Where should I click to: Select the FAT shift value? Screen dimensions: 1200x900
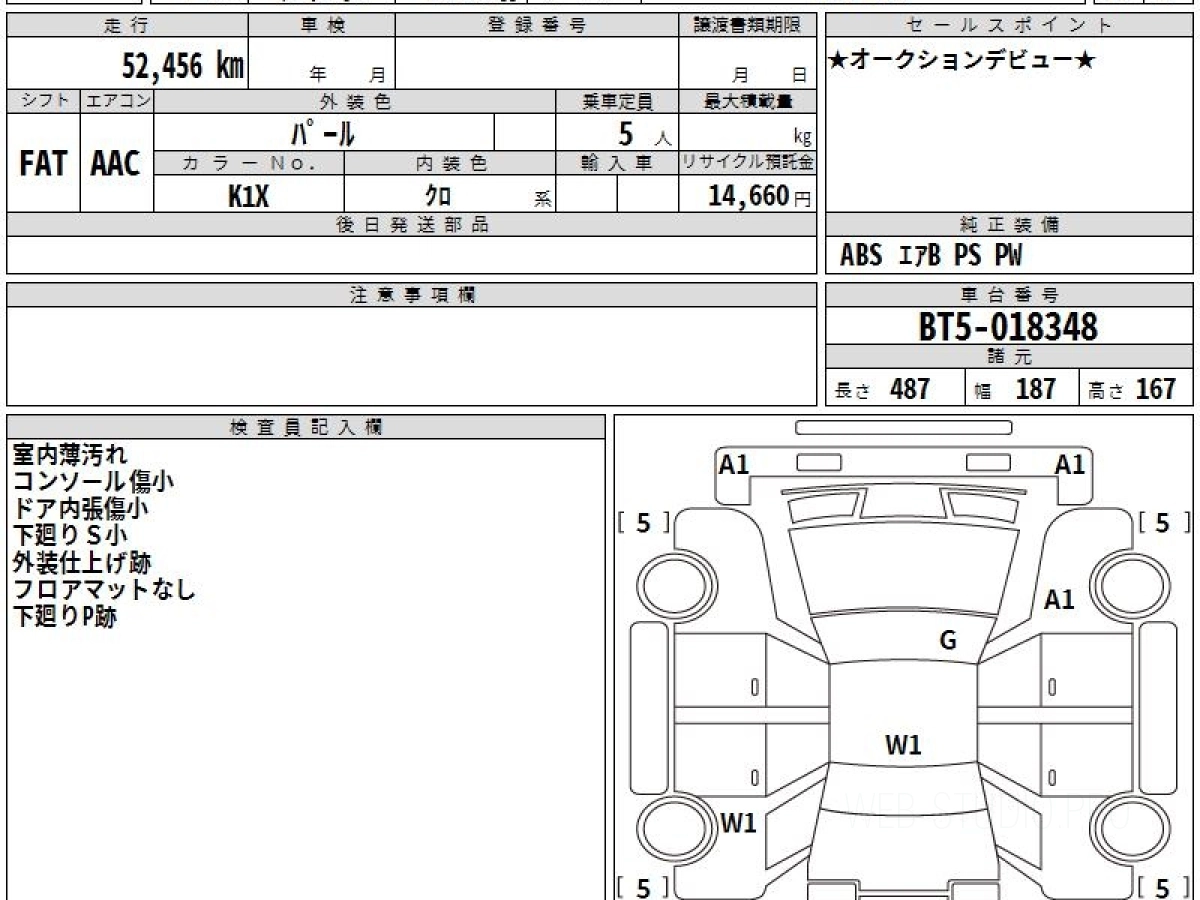tap(43, 164)
